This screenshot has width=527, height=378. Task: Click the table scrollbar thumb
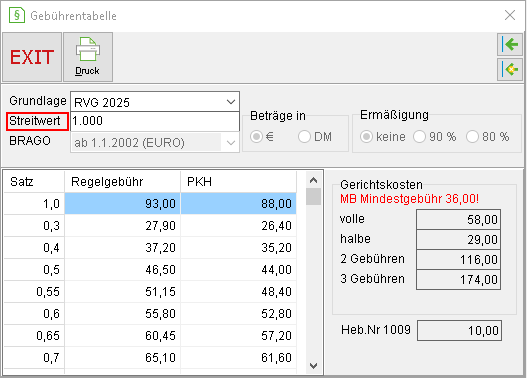pos(313,197)
